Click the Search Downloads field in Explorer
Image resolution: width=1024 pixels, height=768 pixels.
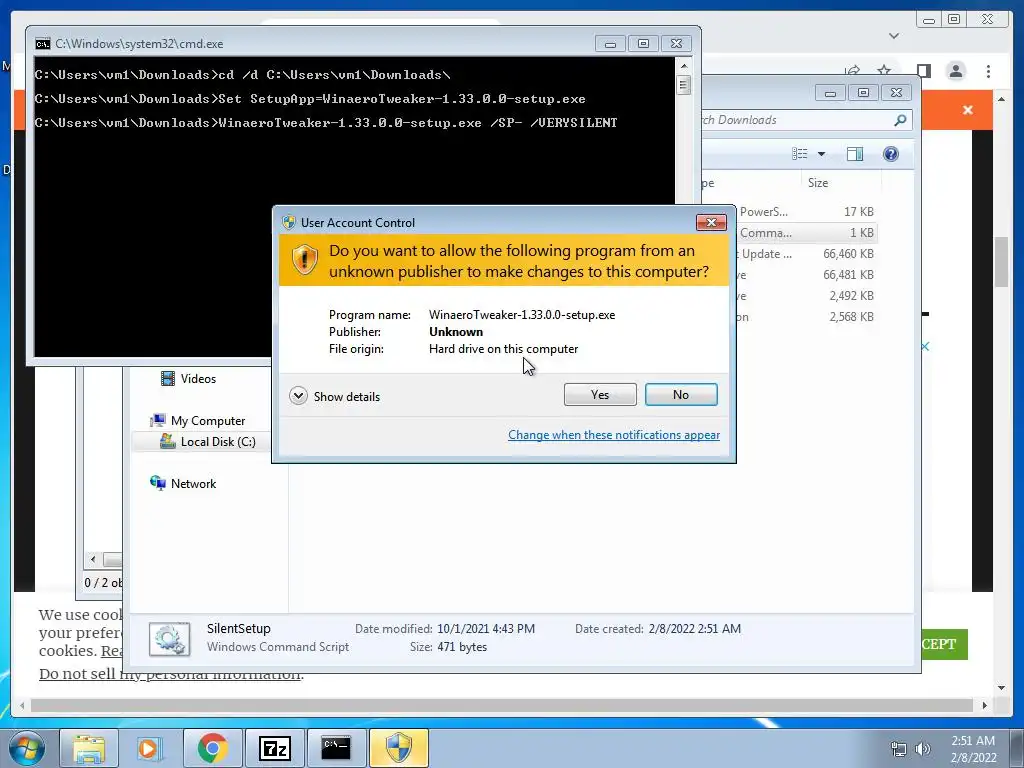pyautogui.click(x=797, y=120)
